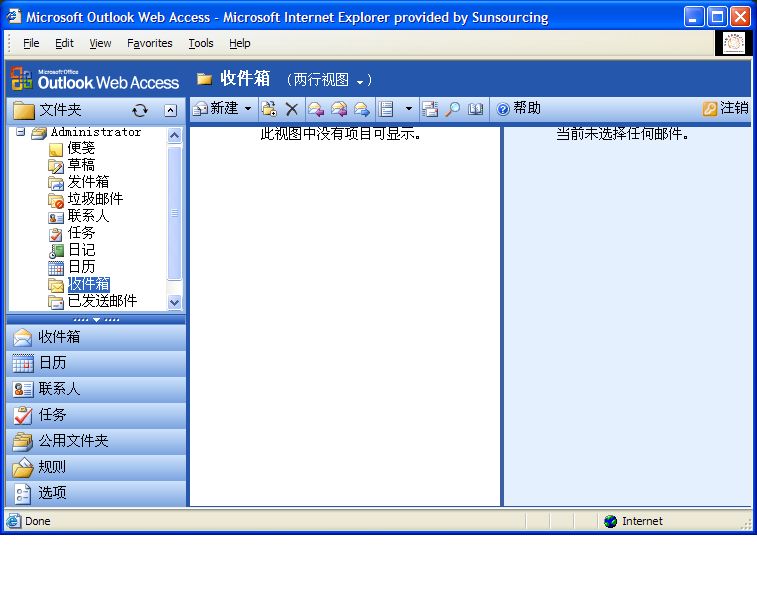Open the 两行视图 view dropdown

coord(360,81)
